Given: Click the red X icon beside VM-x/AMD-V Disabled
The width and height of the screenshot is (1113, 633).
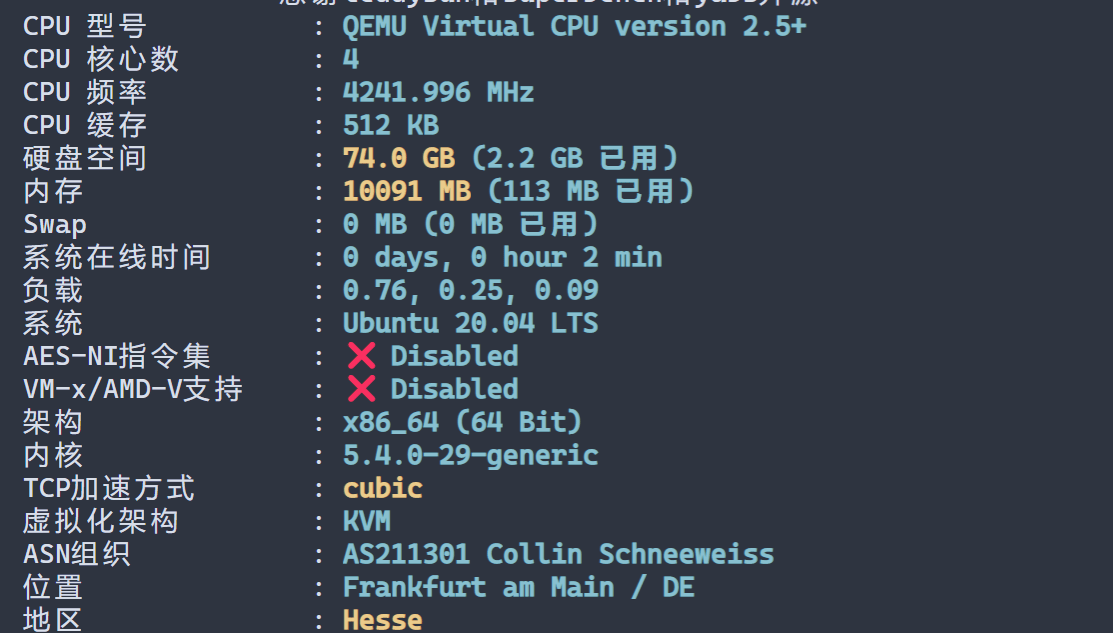Looking at the screenshot, I should [x=361, y=389].
